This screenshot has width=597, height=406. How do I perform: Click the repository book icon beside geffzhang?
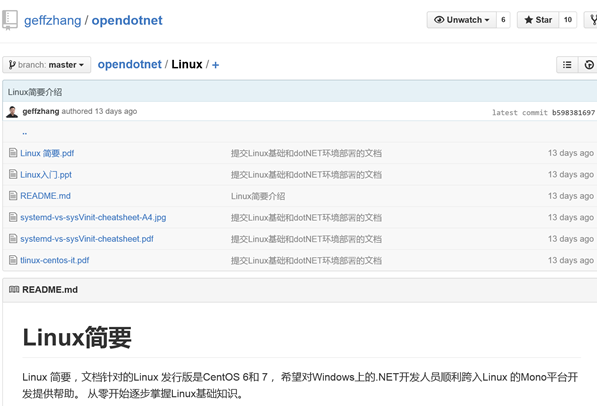10,20
